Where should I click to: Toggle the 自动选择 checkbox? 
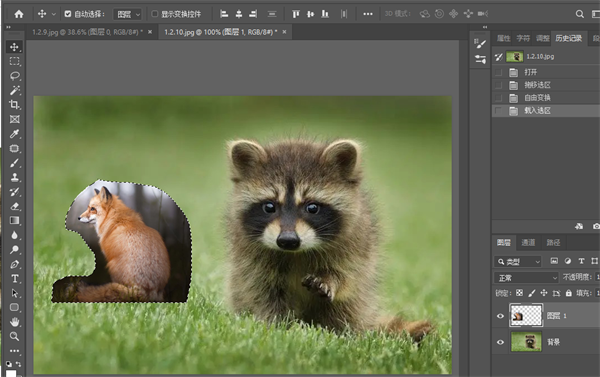(68, 14)
